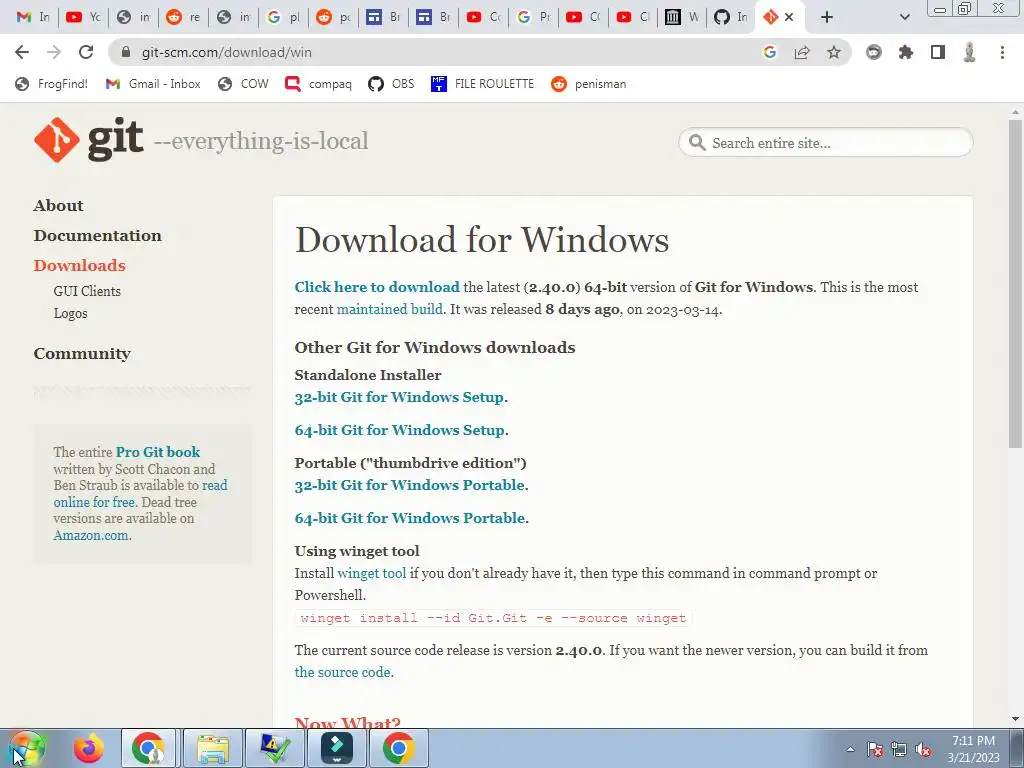Click the address bar URL git-scm.com/download/win
Viewport: 1024px width, 768px height.
click(227, 52)
